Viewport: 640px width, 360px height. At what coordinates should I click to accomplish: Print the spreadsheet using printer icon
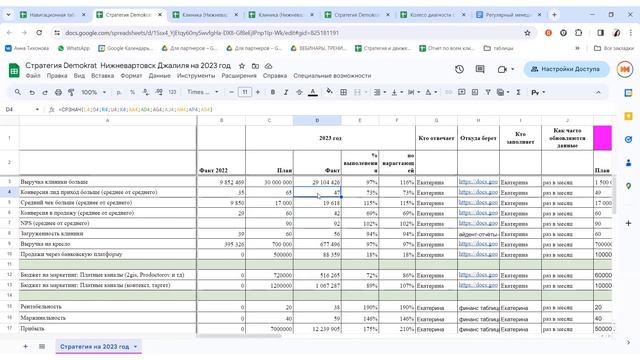click(58, 93)
